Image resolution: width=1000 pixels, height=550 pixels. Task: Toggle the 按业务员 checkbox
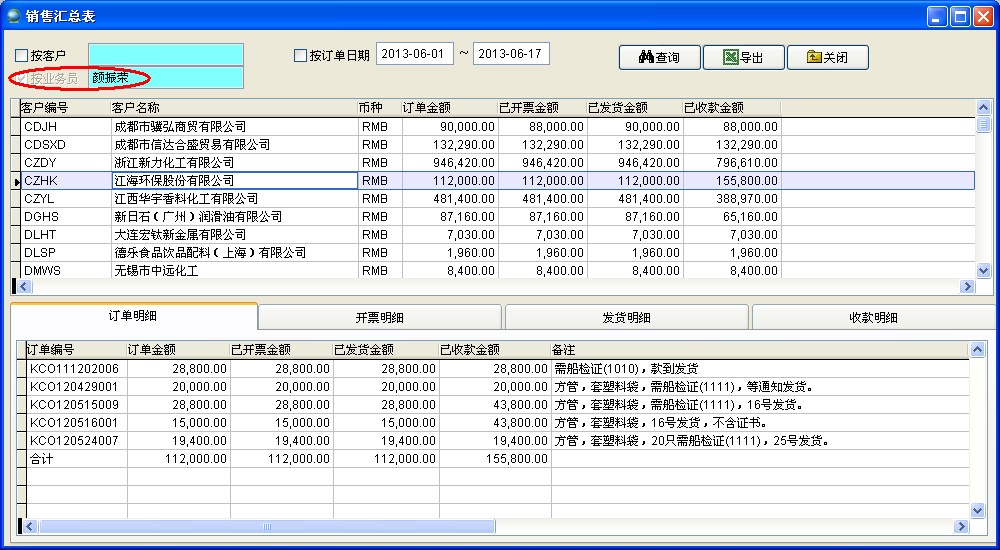[22, 78]
